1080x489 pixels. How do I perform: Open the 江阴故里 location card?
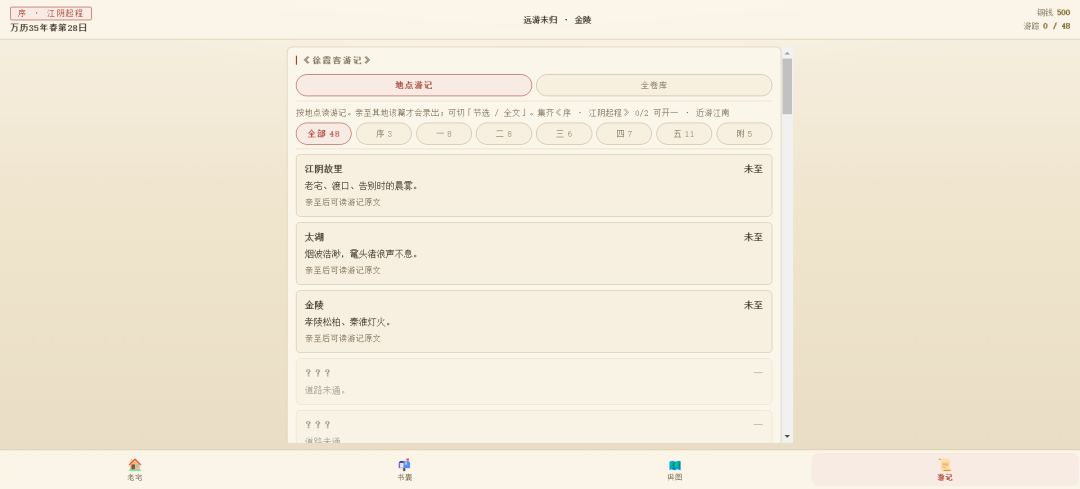coord(534,185)
